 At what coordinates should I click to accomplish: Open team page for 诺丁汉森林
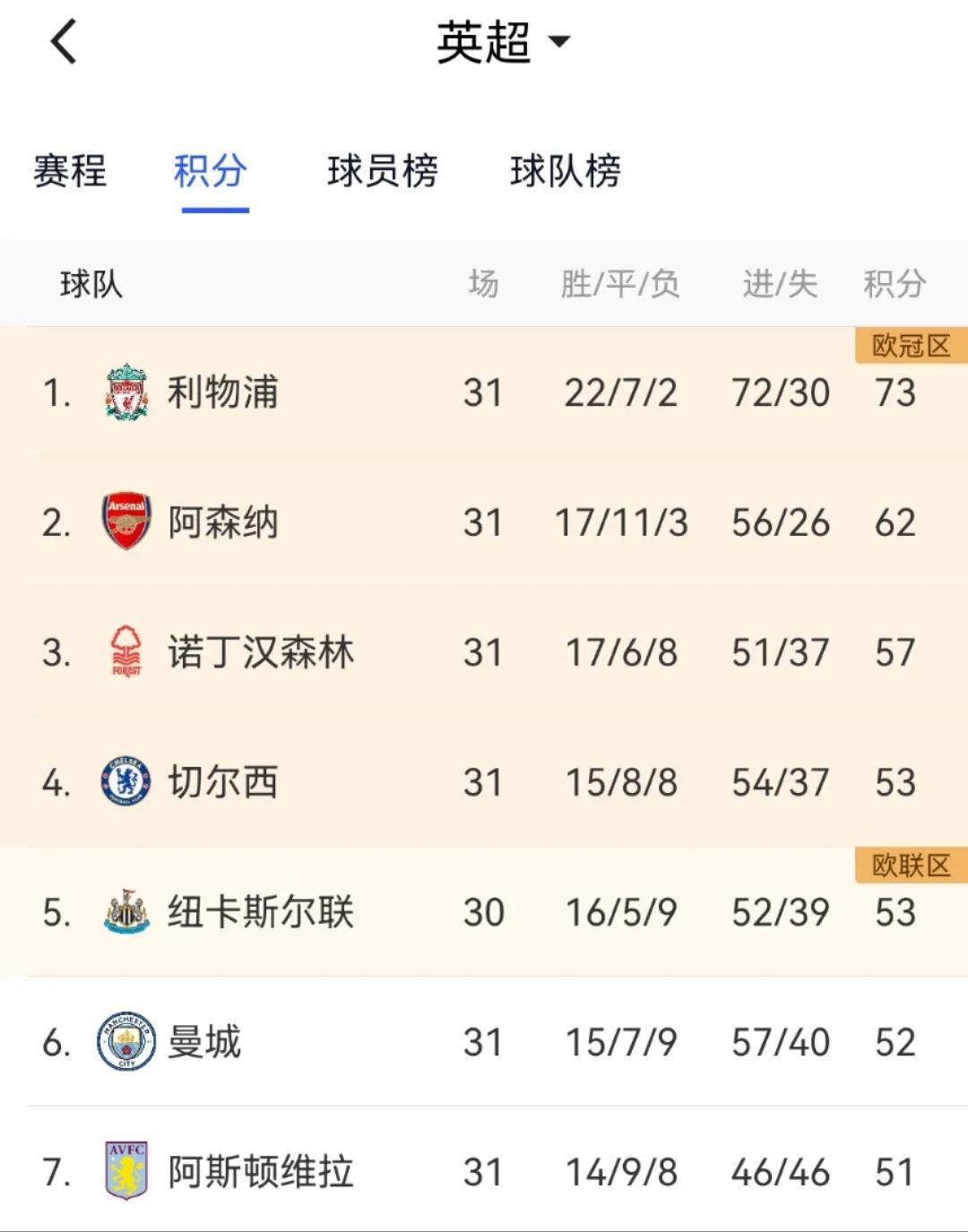point(261,651)
